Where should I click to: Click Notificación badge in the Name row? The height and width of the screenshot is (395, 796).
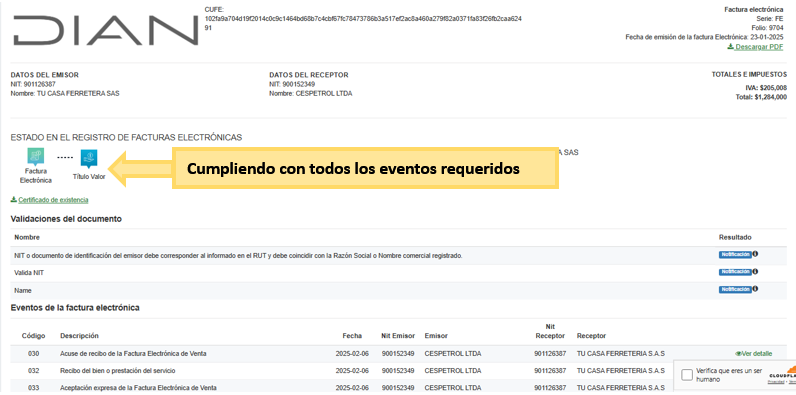(735, 289)
